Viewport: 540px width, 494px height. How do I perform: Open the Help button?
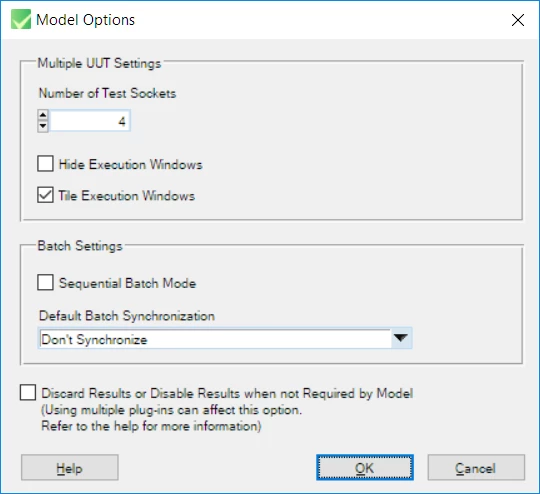[x=70, y=467]
